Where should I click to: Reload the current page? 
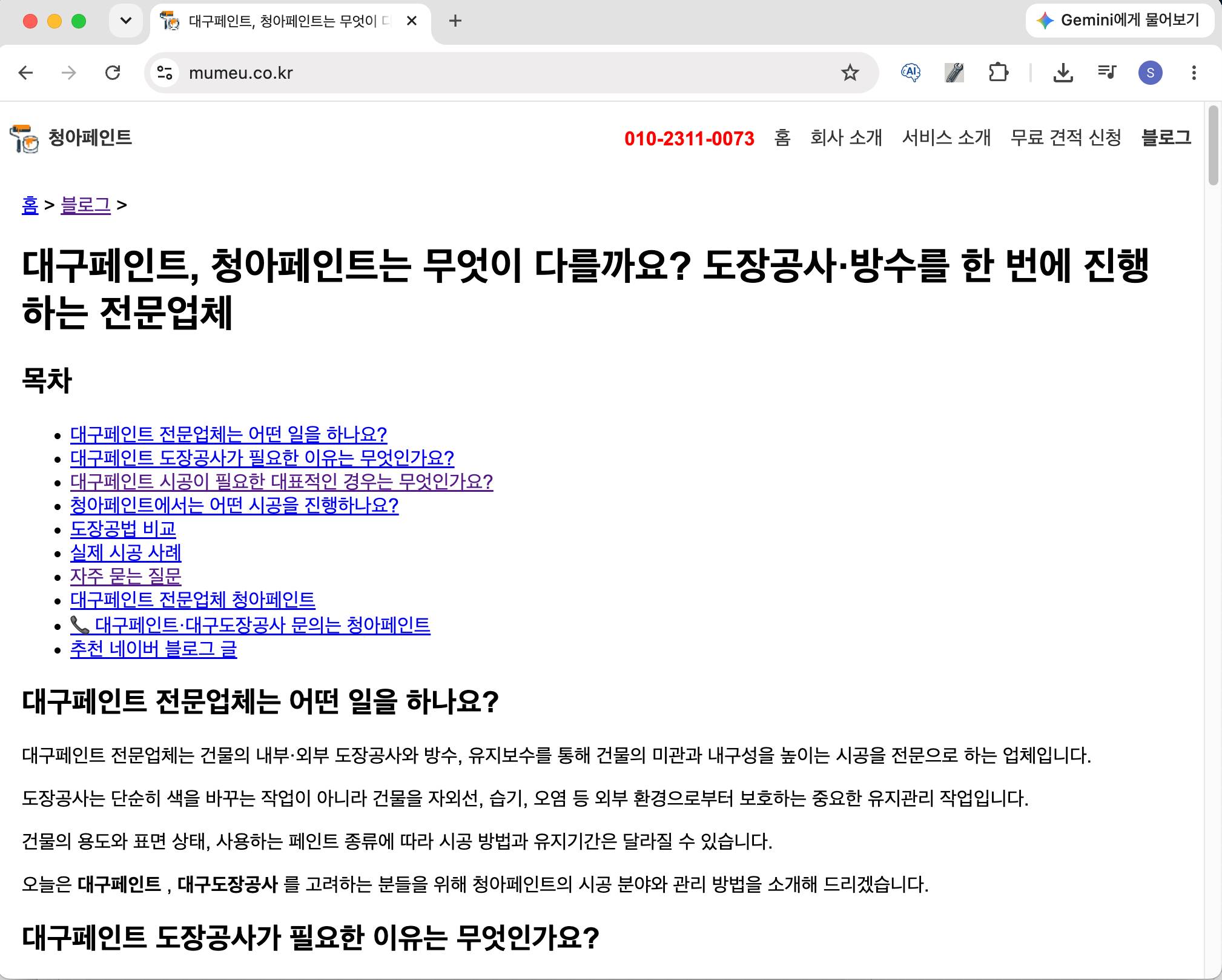[x=113, y=73]
